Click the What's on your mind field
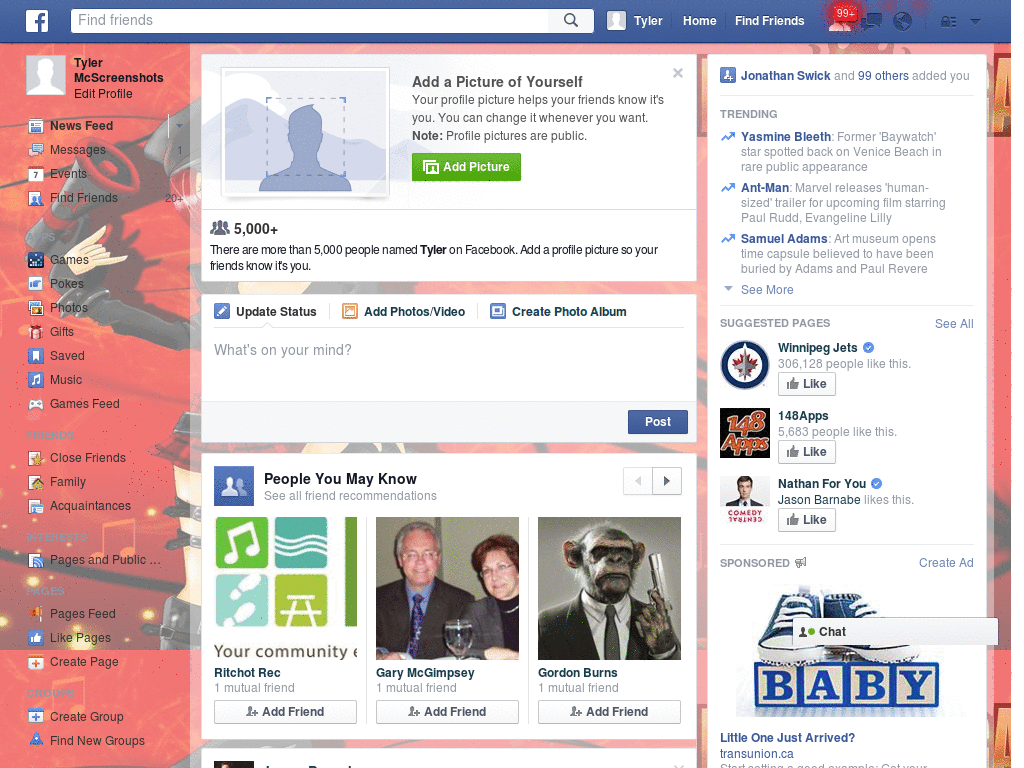1024x768 pixels. 449,363
